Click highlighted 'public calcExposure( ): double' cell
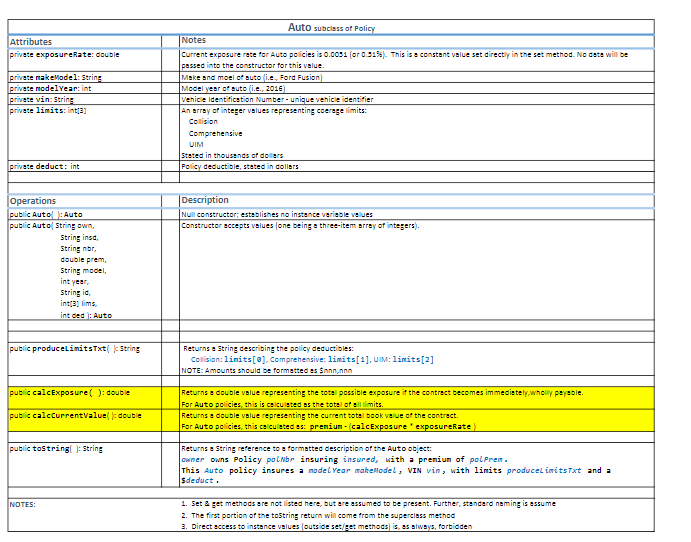 [x=85, y=398]
